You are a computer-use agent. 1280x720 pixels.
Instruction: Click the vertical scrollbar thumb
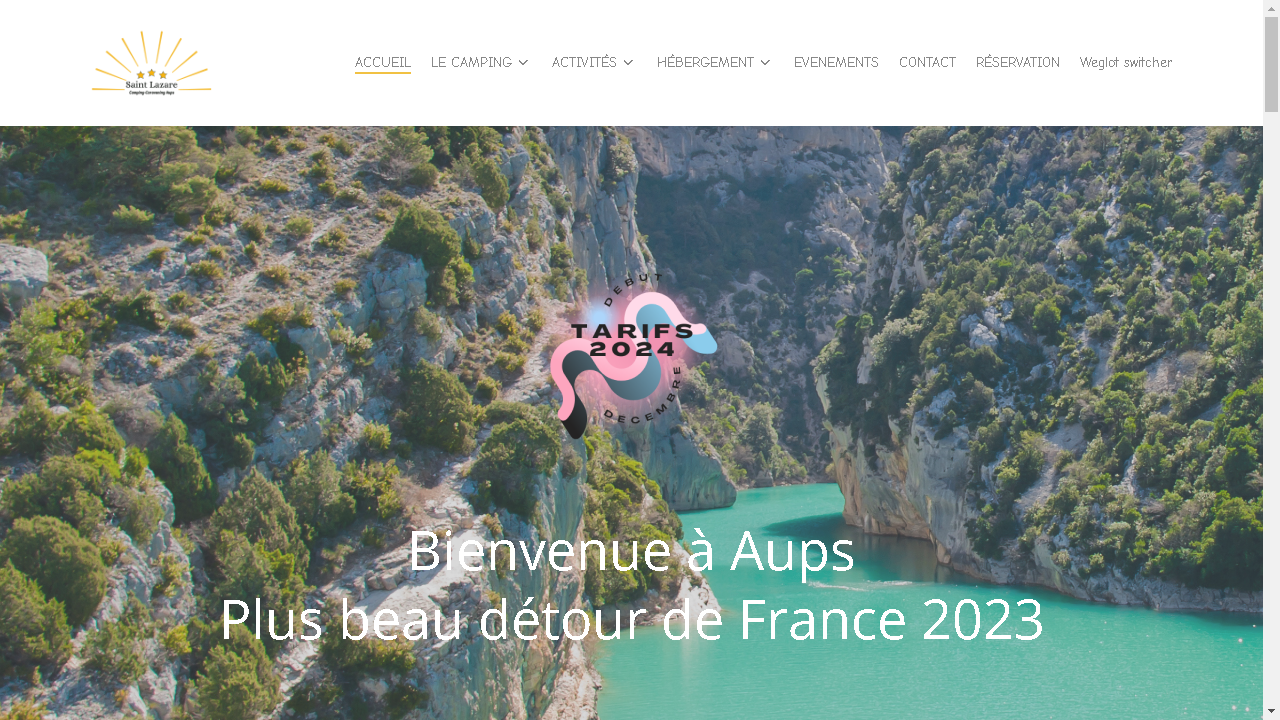click(1271, 64)
